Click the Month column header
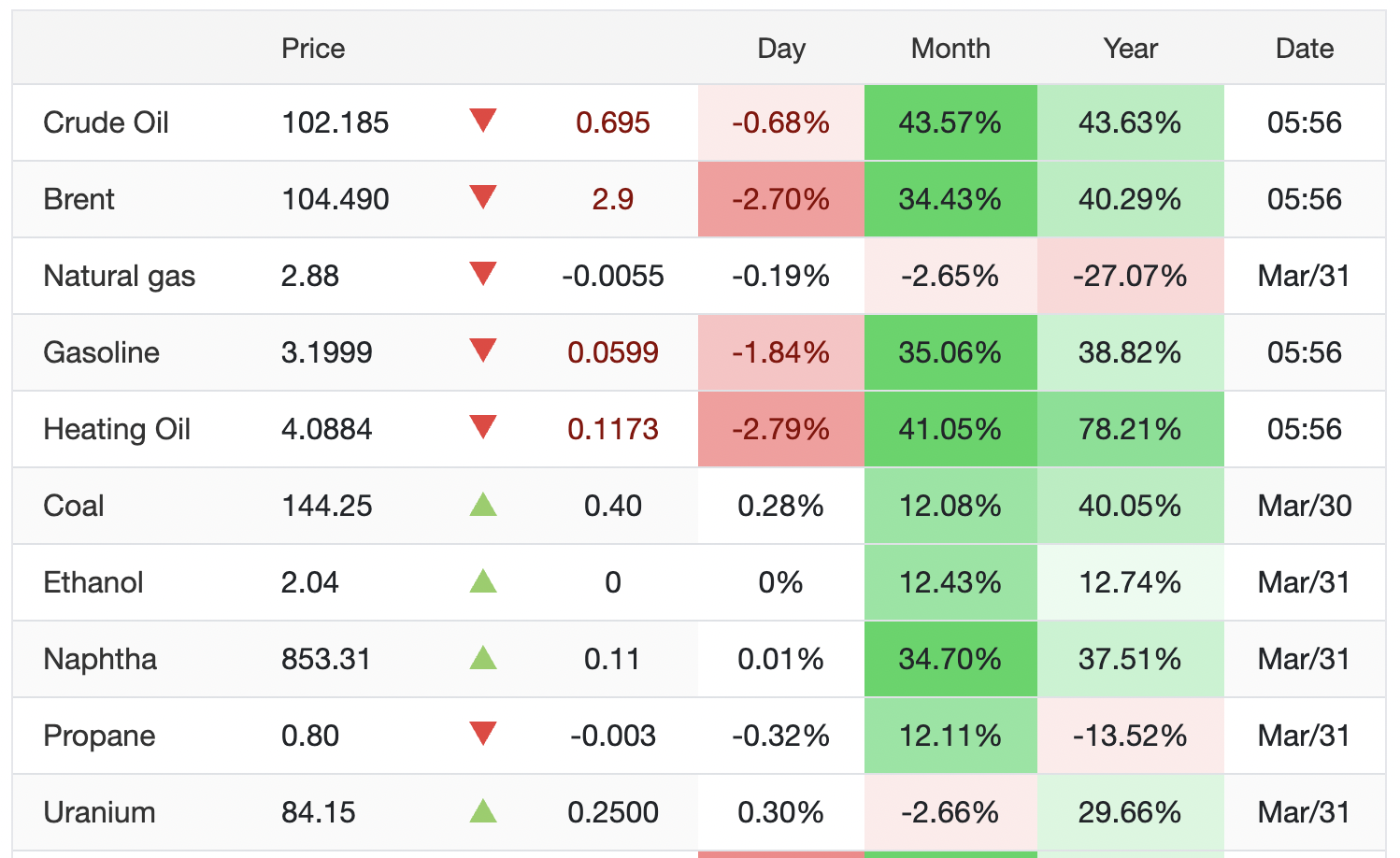 (x=950, y=49)
